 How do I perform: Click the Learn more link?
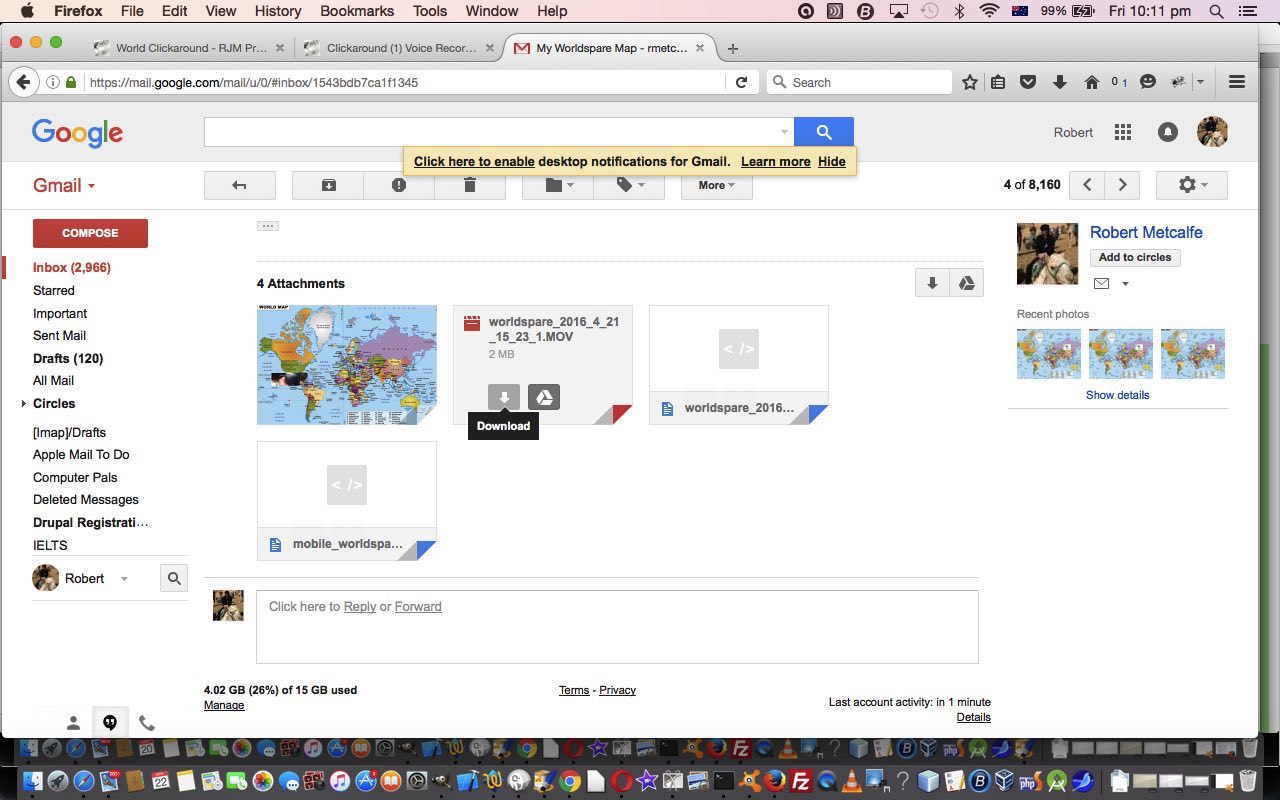point(775,161)
